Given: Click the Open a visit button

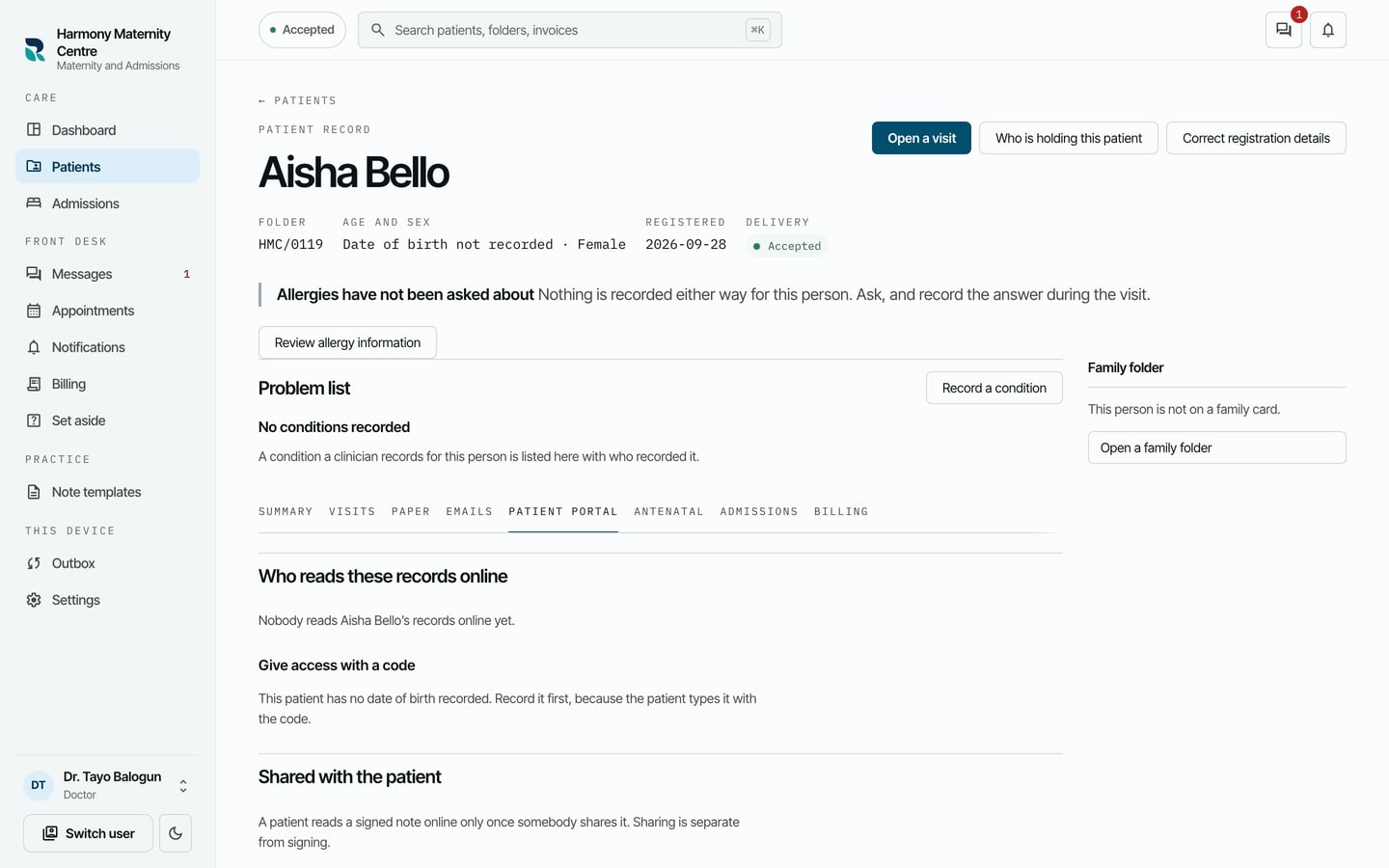Looking at the screenshot, I should click(921, 138).
